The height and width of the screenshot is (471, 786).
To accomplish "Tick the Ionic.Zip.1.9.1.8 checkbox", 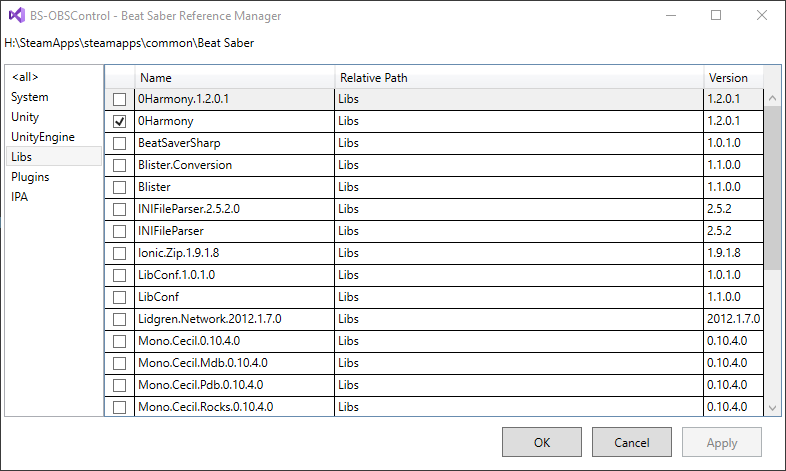I will (119, 254).
